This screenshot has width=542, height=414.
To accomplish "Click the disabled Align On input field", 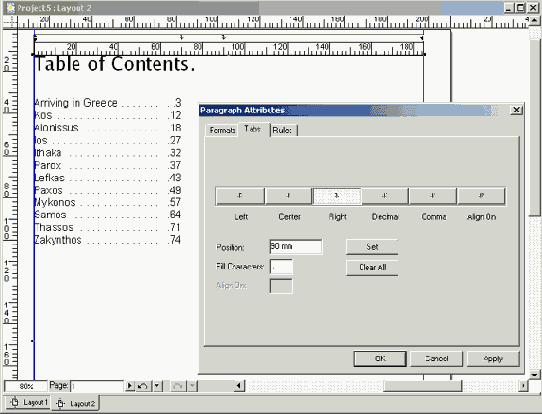I will click(281, 286).
